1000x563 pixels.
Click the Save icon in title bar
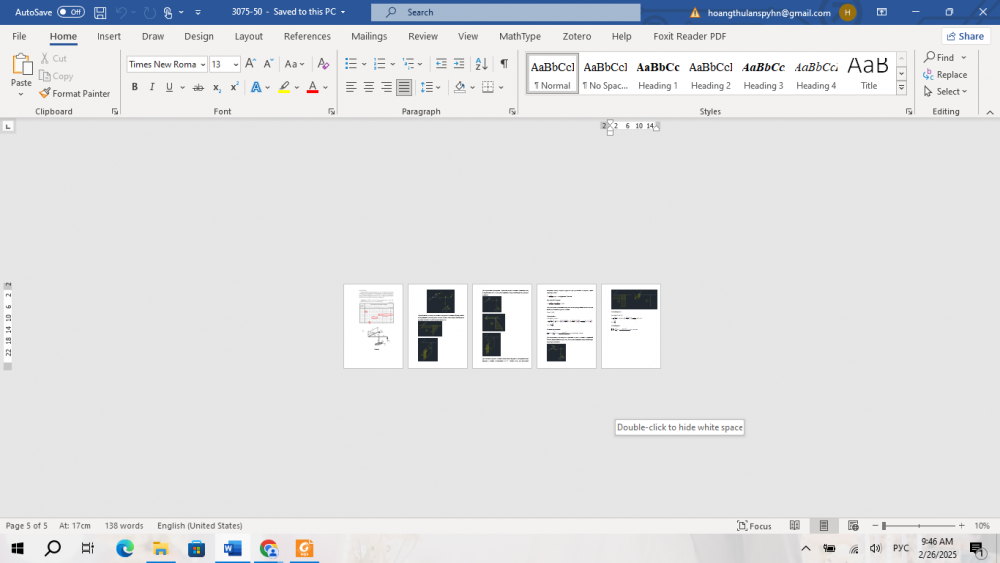click(100, 12)
